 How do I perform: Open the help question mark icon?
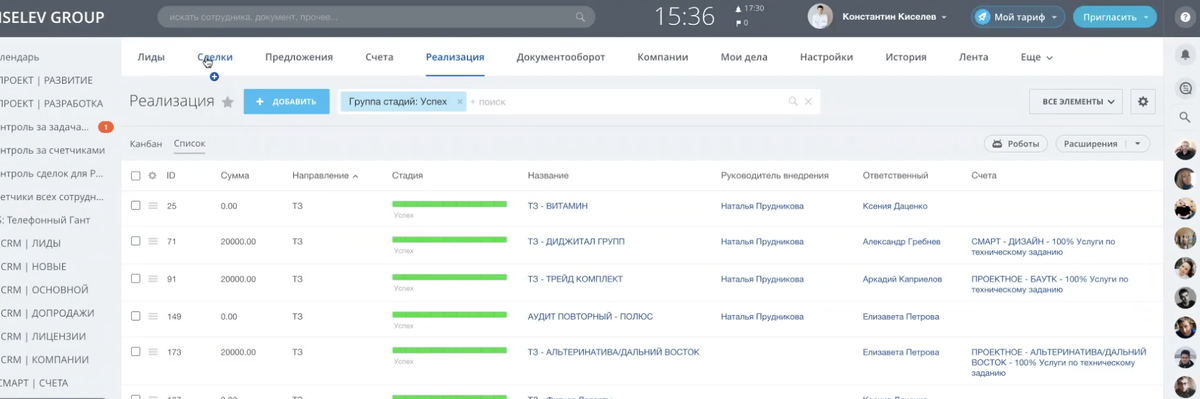tap(1185, 17)
